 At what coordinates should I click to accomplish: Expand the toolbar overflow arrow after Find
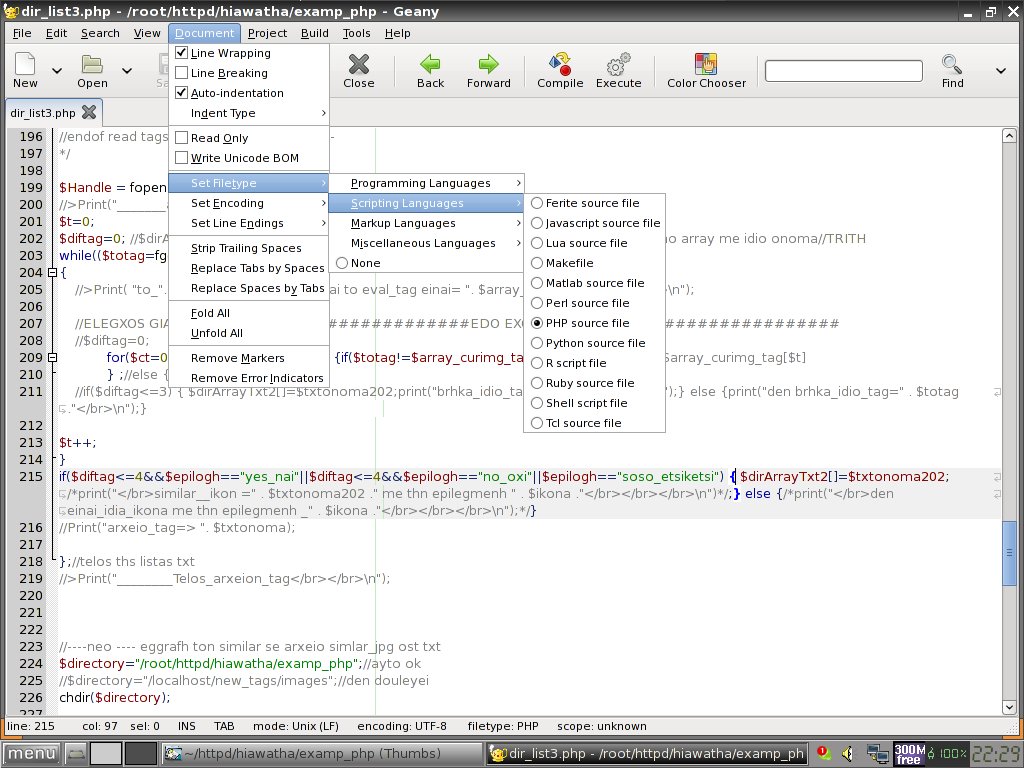(1000, 71)
